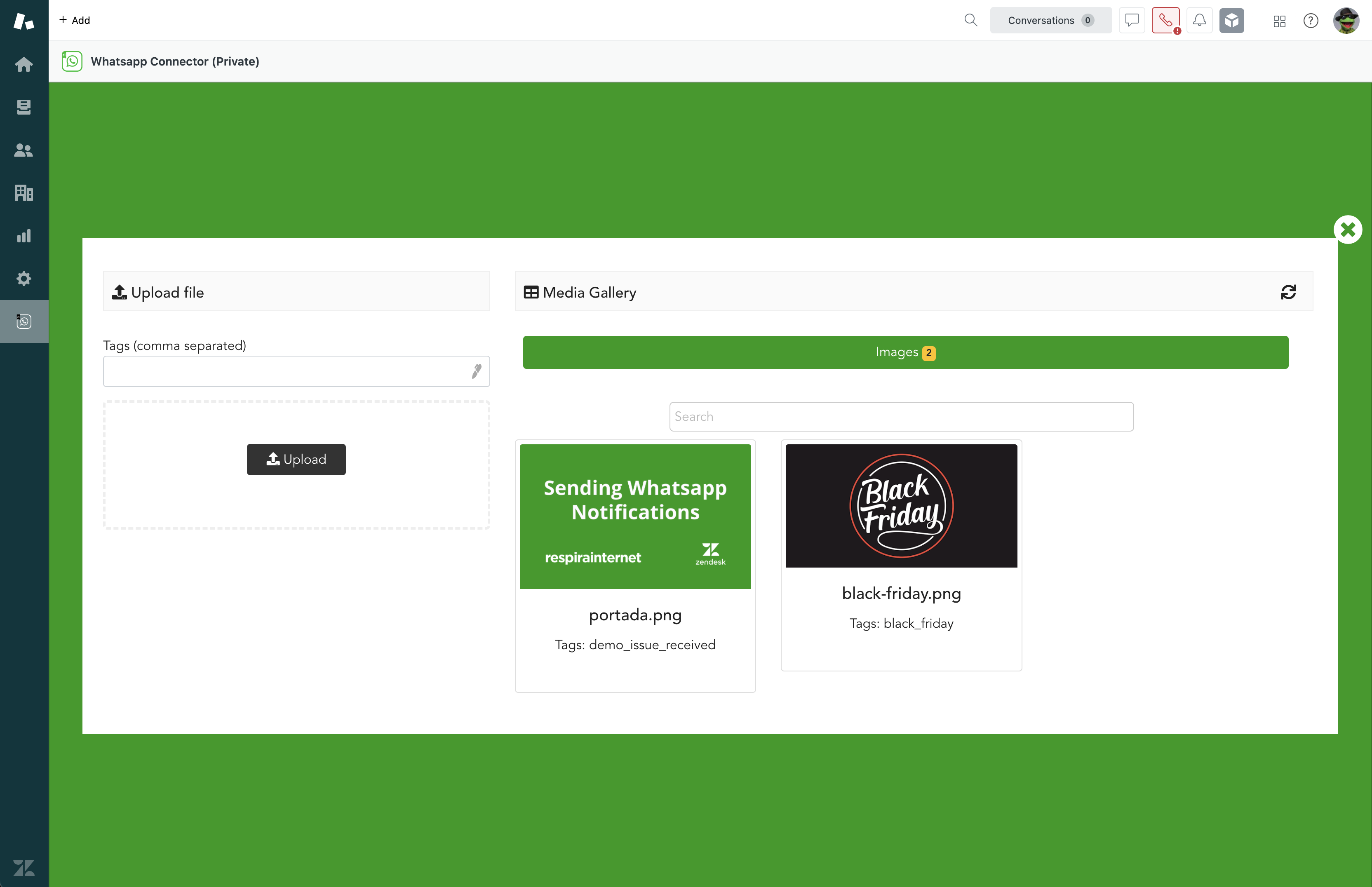The width and height of the screenshot is (1372, 887).
Task: Click the 'Tags: demo_issue_received' text
Action: coord(635,645)
